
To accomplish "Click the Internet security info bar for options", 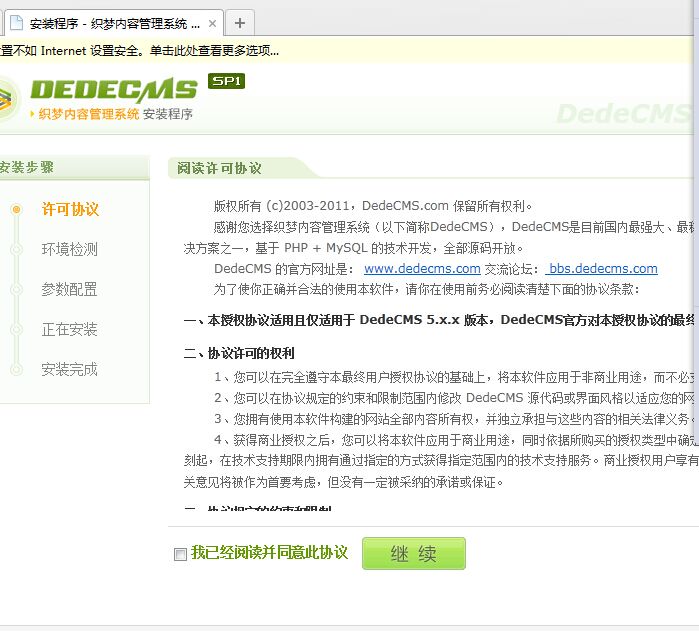I will pyautogui.click(x=300, y=51).
